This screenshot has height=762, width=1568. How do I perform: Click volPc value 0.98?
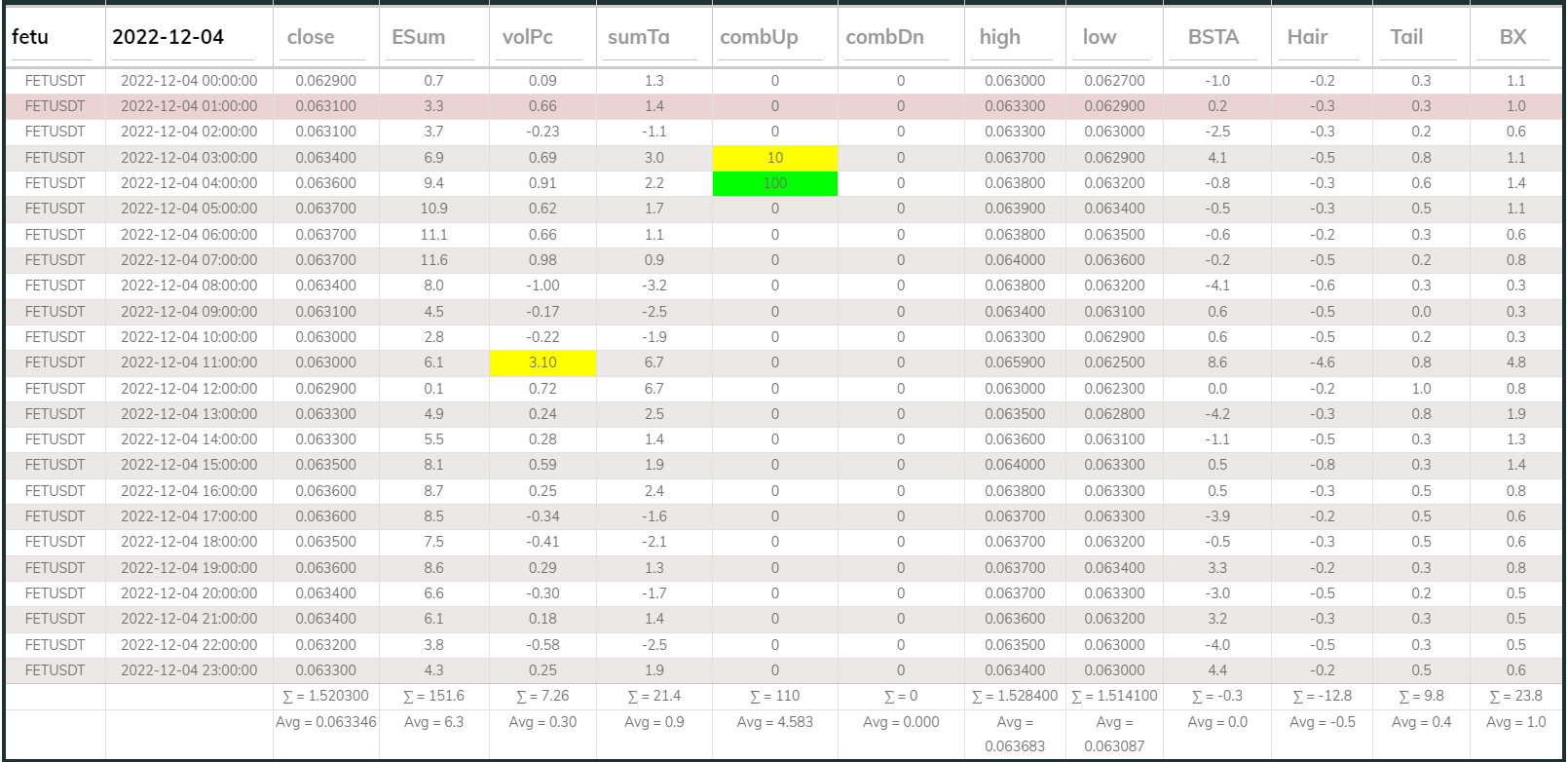pyautogui.click(x=542, y=260)
